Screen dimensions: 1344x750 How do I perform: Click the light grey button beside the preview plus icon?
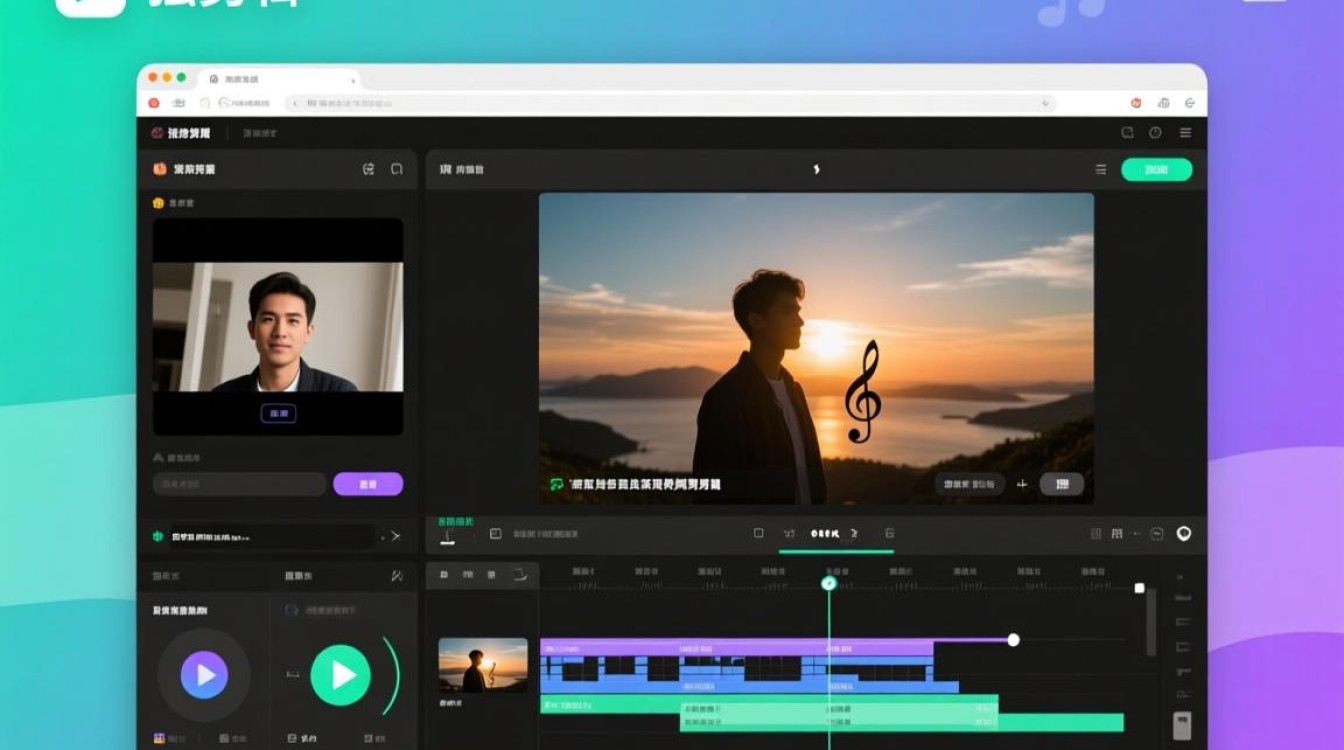point(1062,484)
